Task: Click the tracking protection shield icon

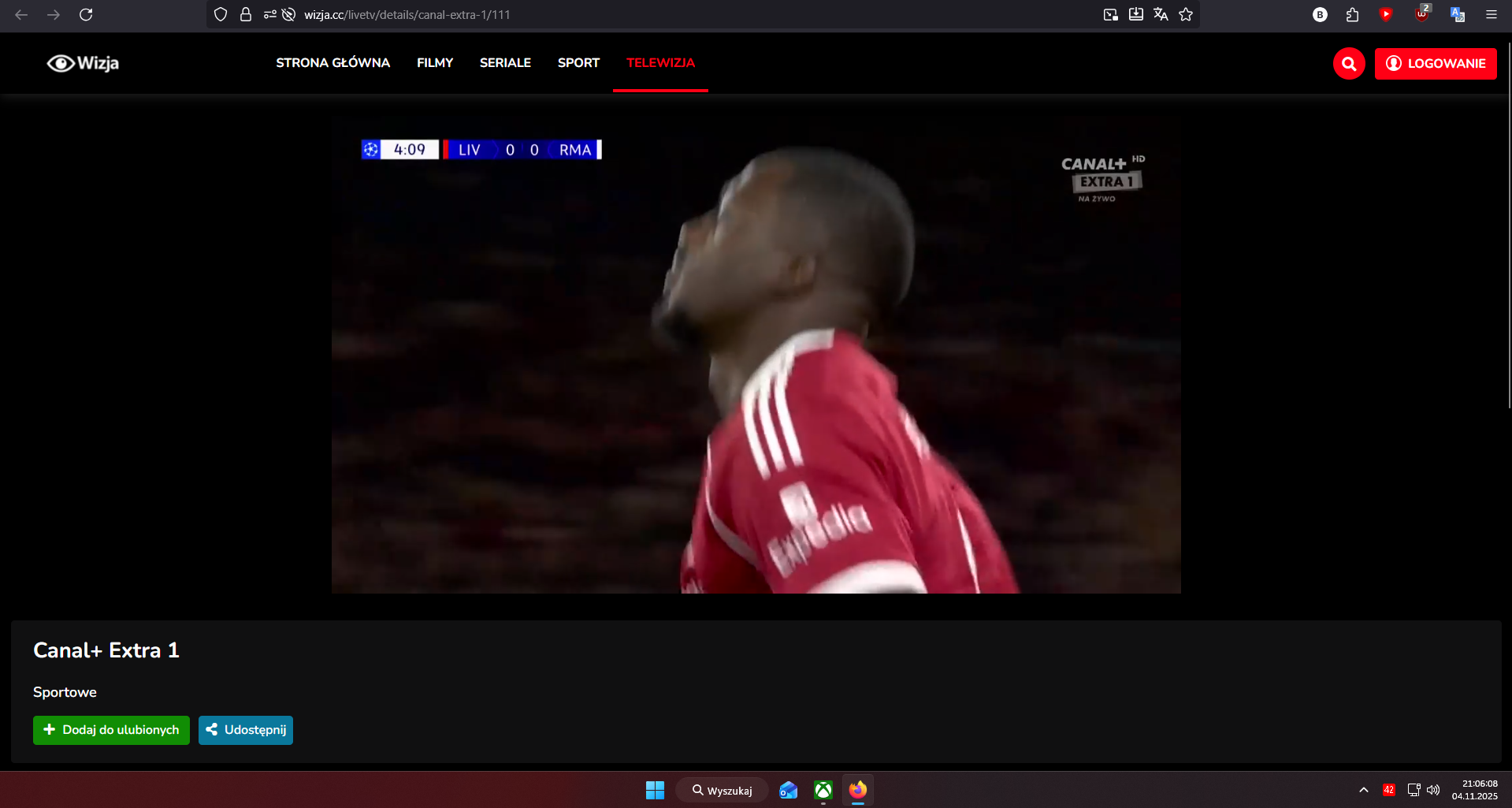Action: 221,14
